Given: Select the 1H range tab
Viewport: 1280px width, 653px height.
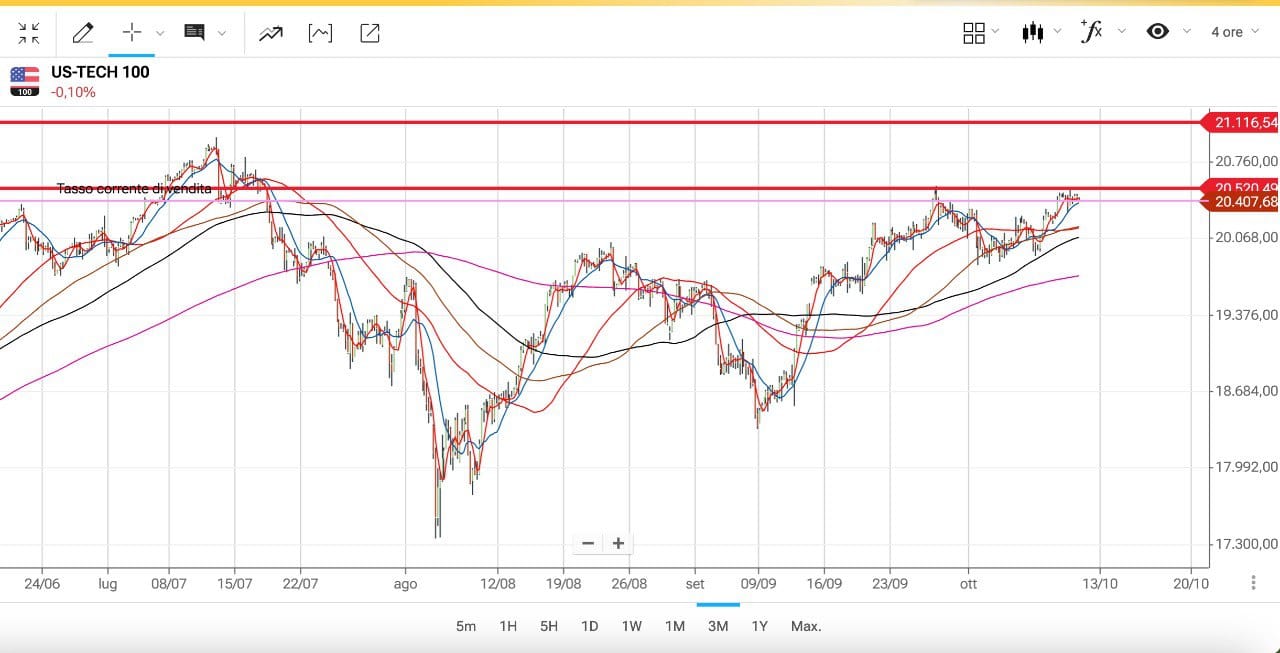Looking at the screenshot, I should click(x=508, y=626).
